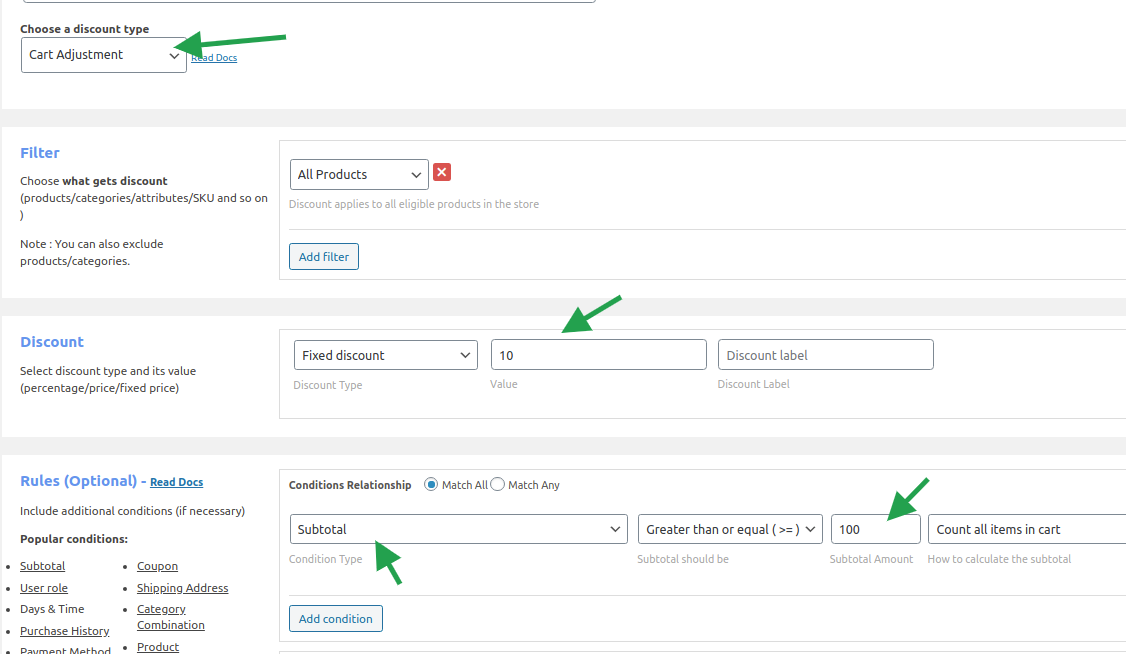Click the Add filter button
Image resolution: width=1126 pixels, height=654 pixels.
[x=324, y=257]
